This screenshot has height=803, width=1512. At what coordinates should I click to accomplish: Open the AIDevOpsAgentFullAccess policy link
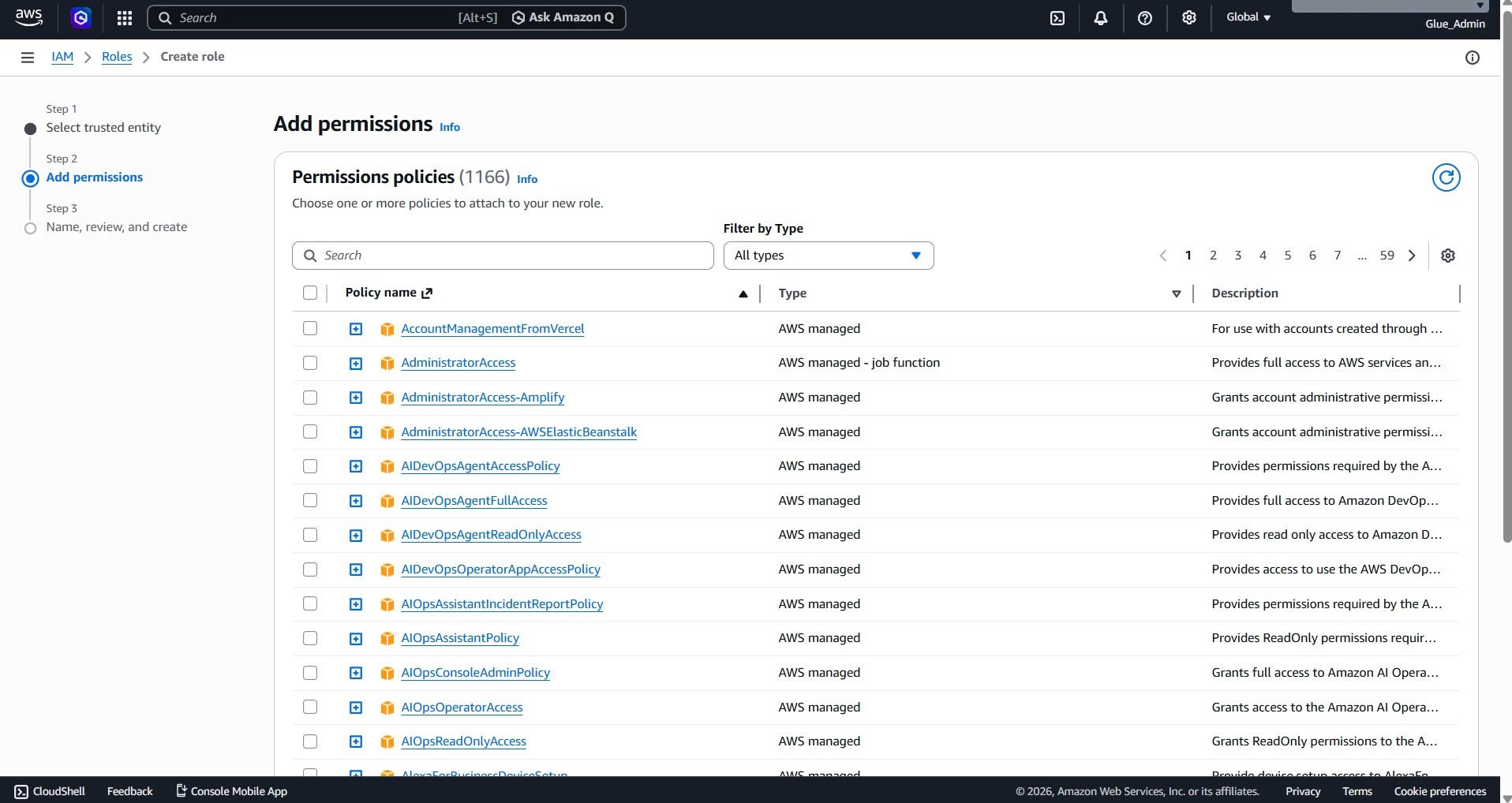(474, 501)
